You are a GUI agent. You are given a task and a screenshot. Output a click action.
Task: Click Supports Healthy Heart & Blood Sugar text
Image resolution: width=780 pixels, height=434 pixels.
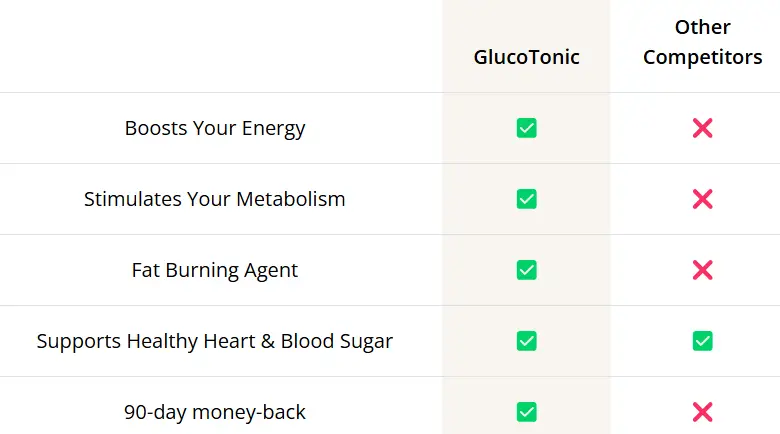click(214, 341)
